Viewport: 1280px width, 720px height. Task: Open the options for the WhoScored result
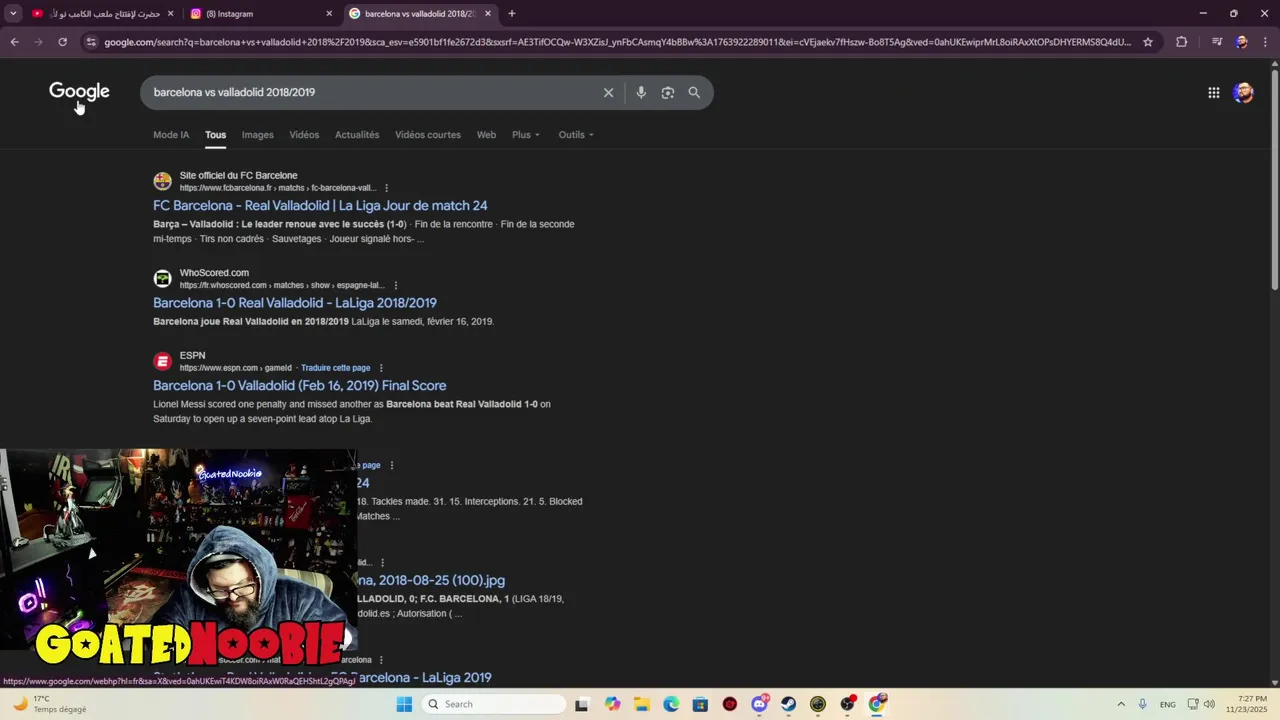[x=396, y=285]
